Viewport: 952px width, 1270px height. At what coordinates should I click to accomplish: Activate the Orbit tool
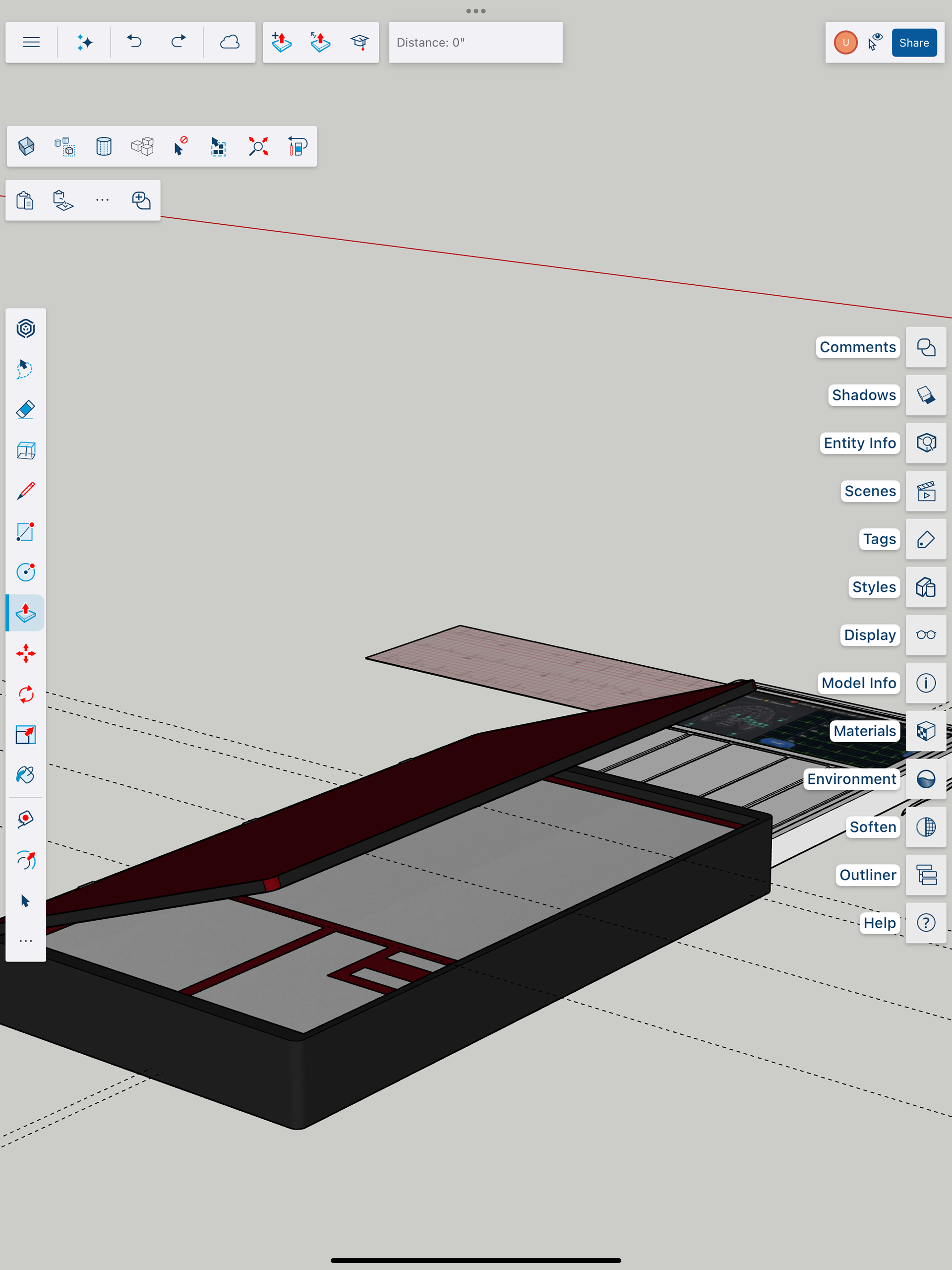[26, 860]
